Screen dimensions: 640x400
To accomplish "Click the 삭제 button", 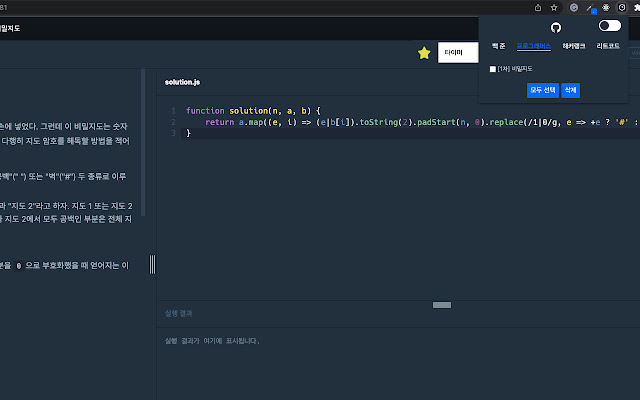I will 570,90.
